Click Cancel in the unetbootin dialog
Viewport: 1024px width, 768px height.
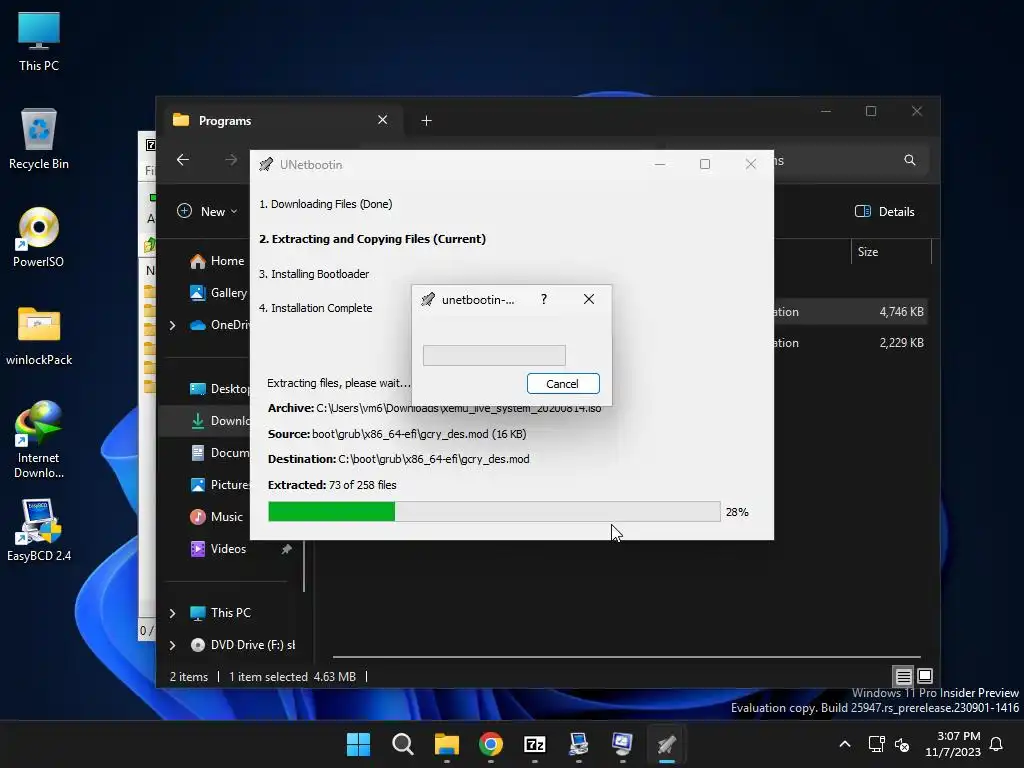click(563, 383)
